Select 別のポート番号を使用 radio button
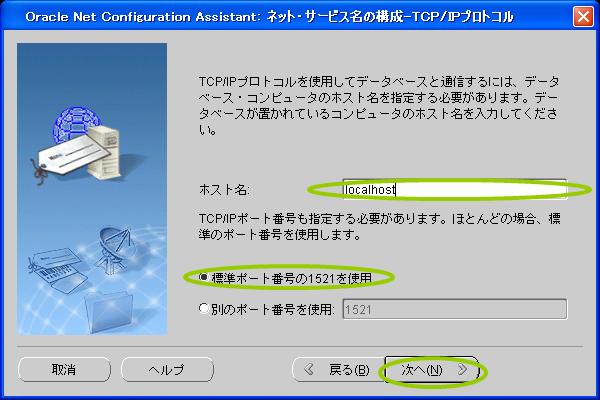The width and height of the screenshot is (600, 400). 204,309
